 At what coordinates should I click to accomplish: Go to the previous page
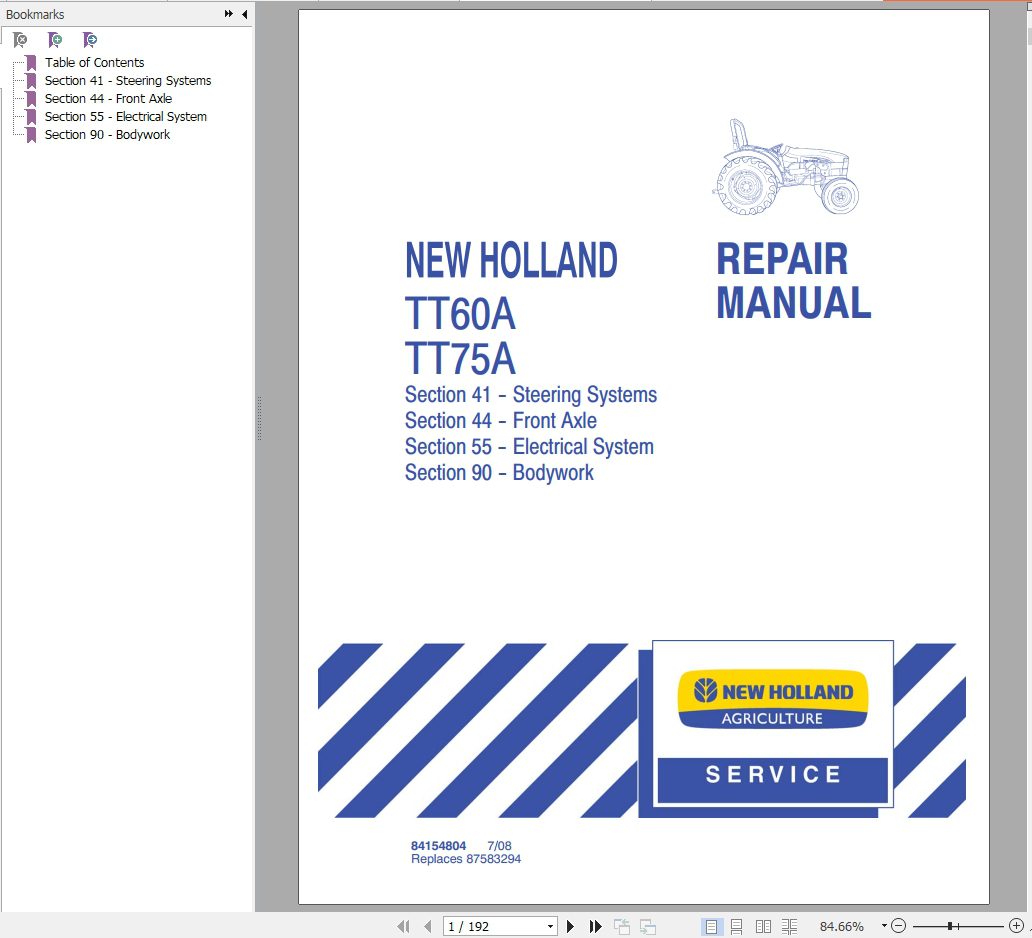pos(428,926)
